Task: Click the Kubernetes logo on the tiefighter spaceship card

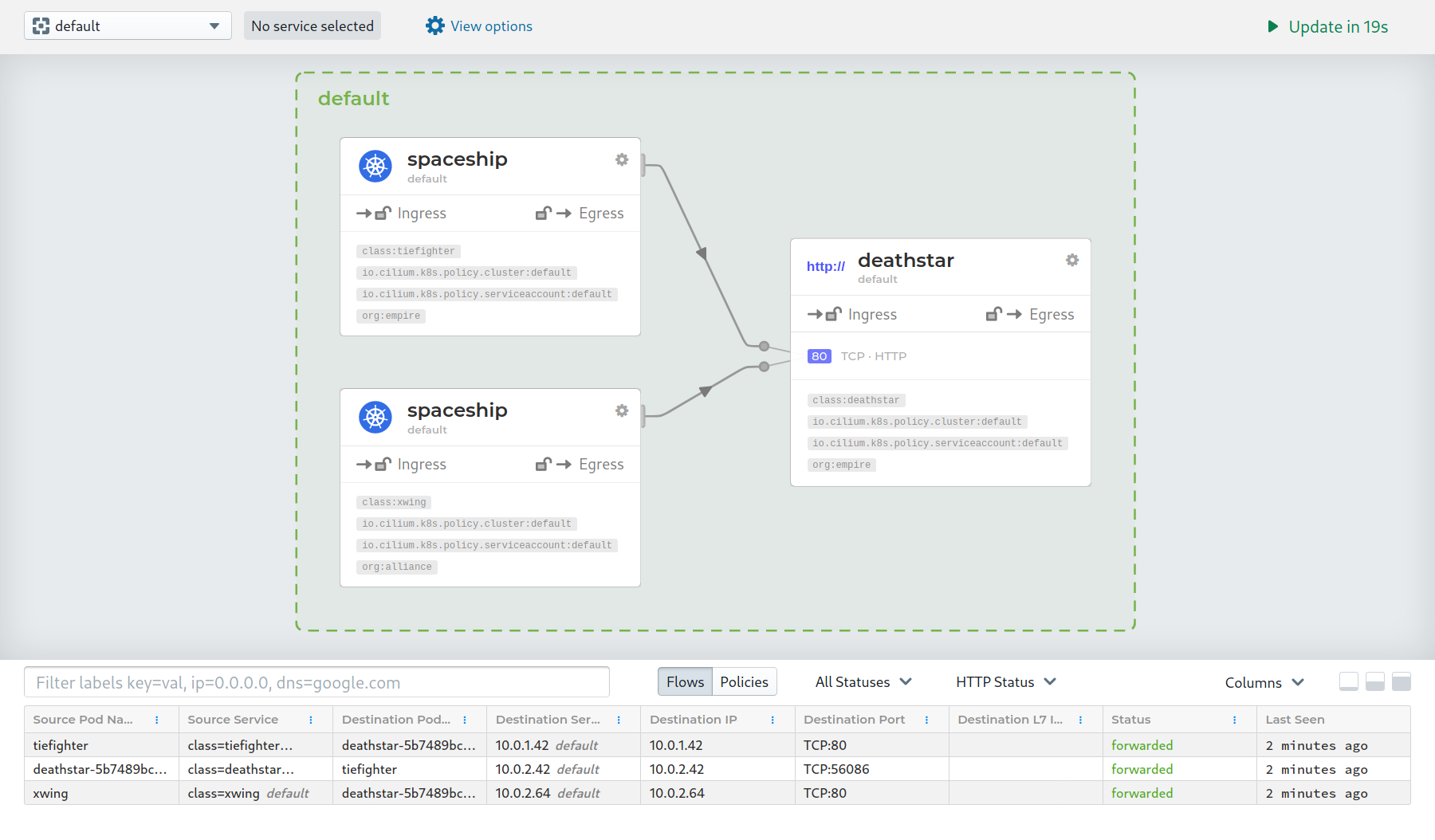Action: [375, 166]
